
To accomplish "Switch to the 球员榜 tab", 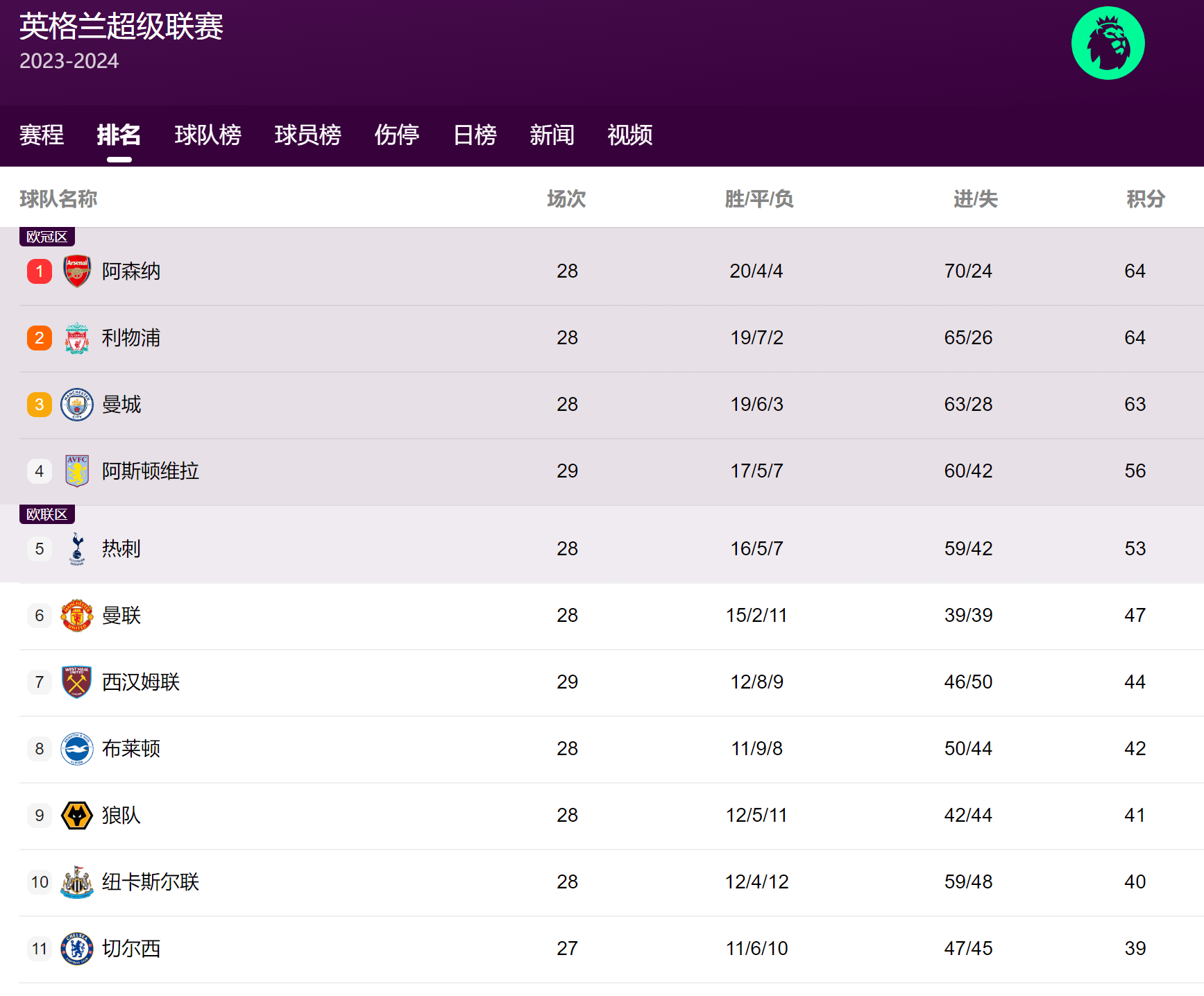I will pyautogui.click(x=307, y=135).
